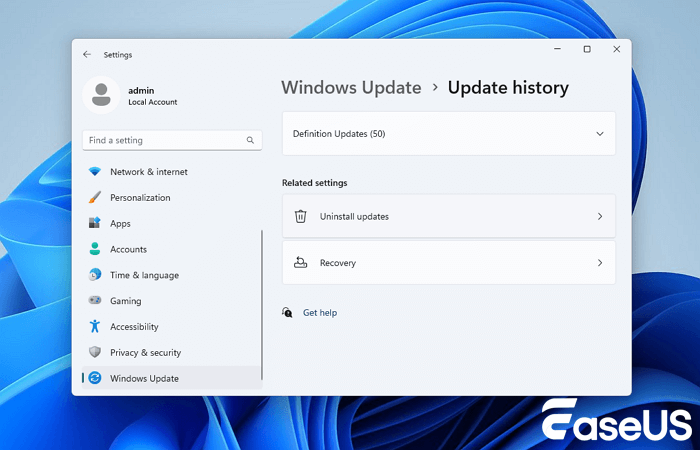Click the Time & language globe icon
This screenshot has width=700, height=450.
[x=95, y=275]
